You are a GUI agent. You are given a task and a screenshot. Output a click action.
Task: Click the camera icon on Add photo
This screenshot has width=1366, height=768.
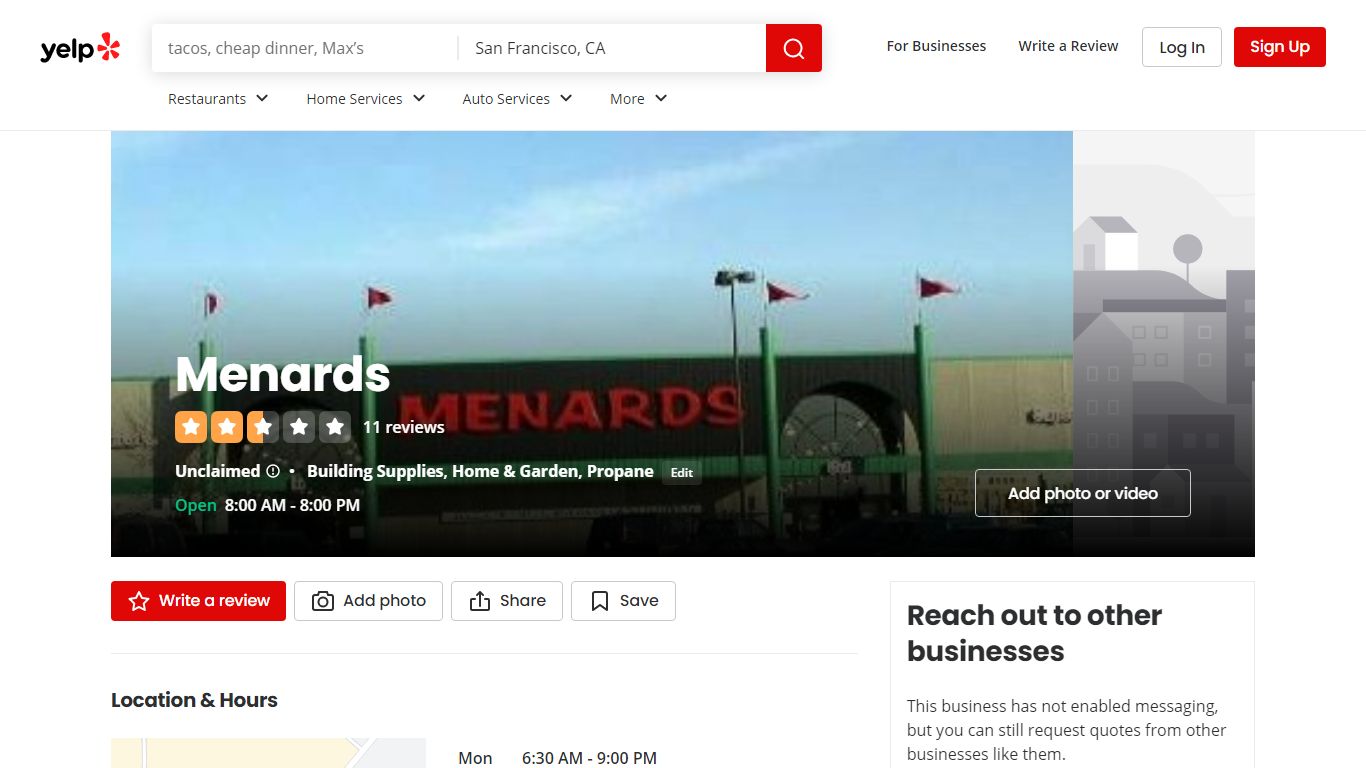(x=323, y=601)
